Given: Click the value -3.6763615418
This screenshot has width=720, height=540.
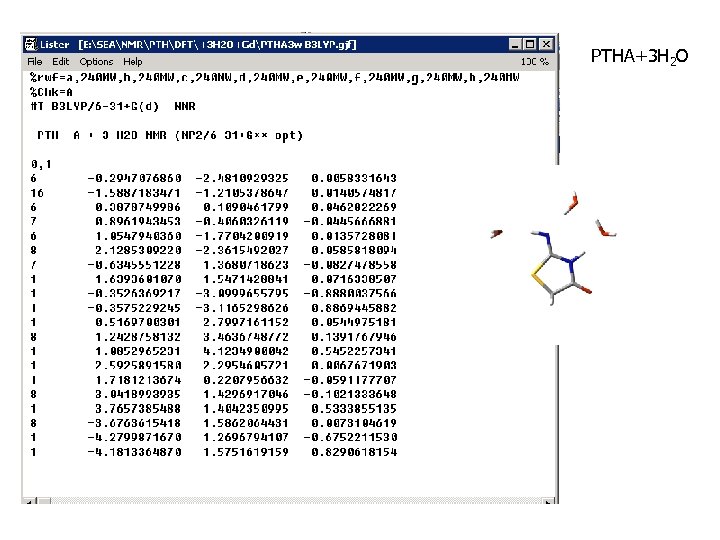Looking at the screenshot, I should click(x=134, y=423).
